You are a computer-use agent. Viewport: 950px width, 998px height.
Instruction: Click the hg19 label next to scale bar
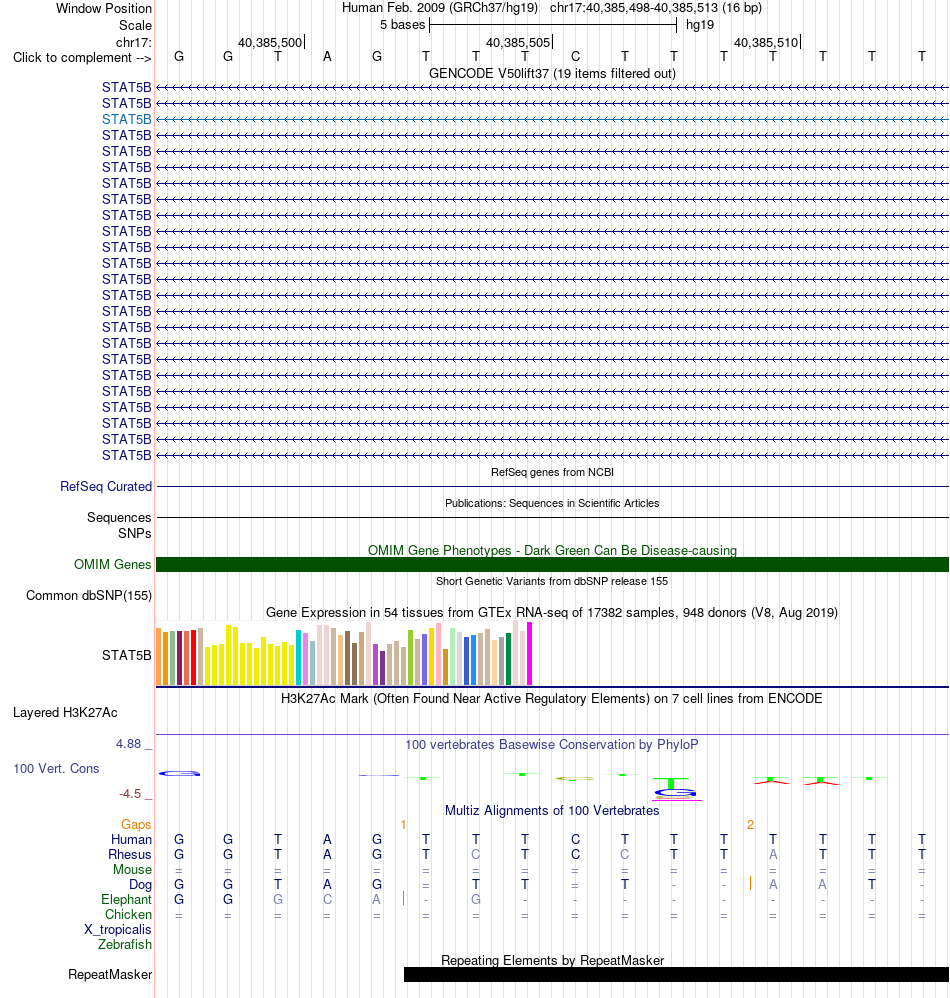[x=700, y=25]
